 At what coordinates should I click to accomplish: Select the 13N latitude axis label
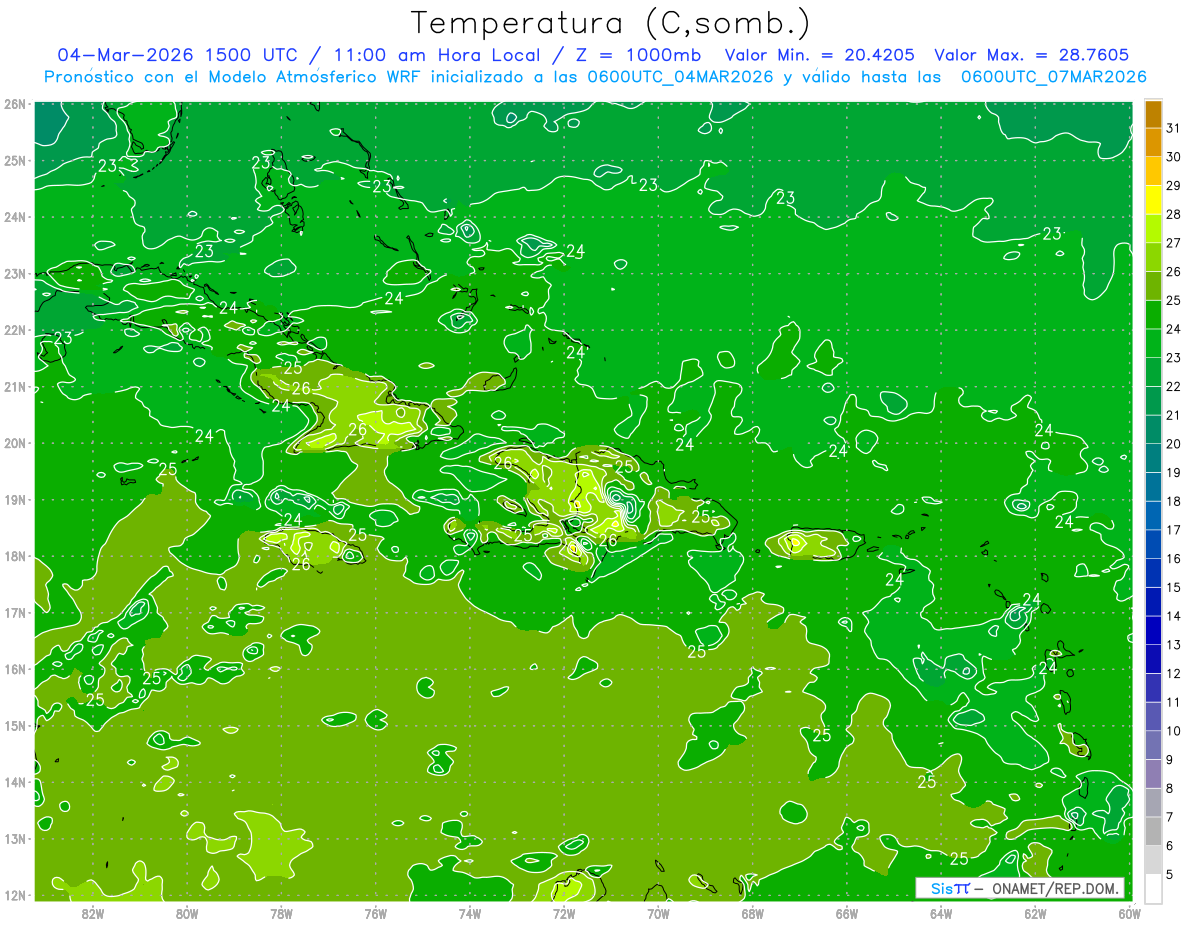pos(15,839)
